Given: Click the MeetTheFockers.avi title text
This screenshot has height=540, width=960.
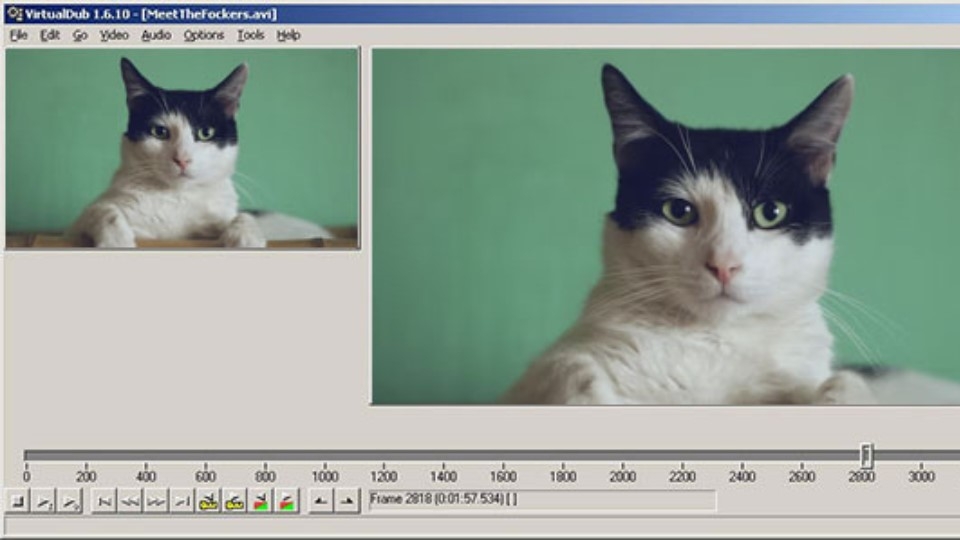Looking at the screenshot, I should click(209, 13).
